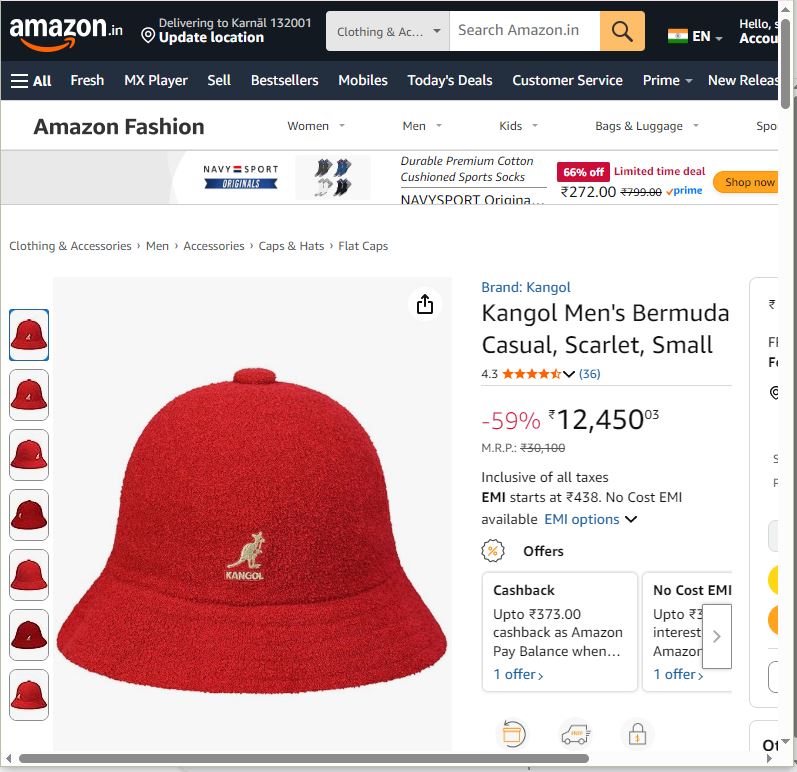This screenshot has height=772, width=797.
Task: Expand the star rating breakdown chevron
Action: (x=569, y=374)
